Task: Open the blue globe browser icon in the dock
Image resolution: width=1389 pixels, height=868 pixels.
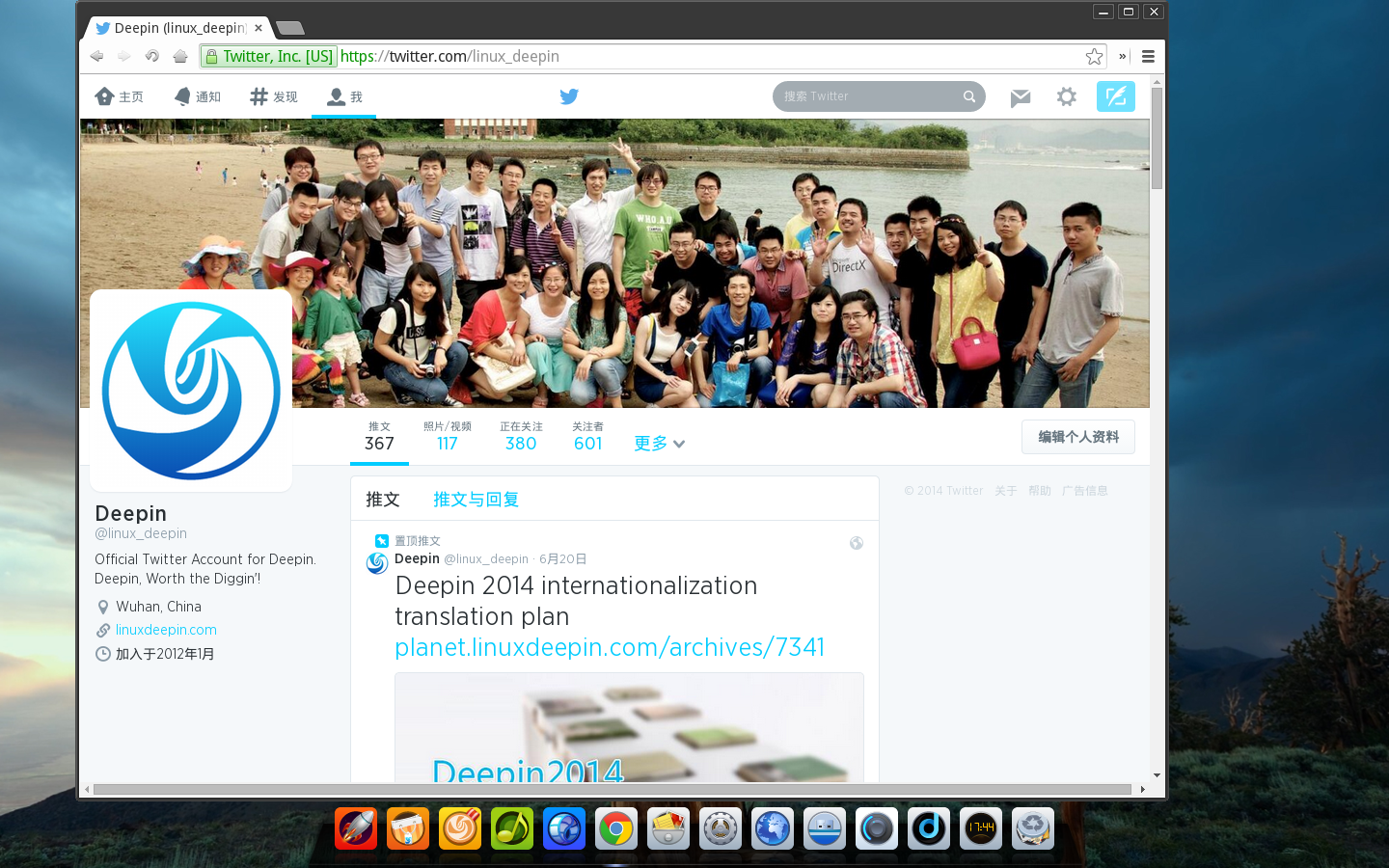Action: point(773,828)
